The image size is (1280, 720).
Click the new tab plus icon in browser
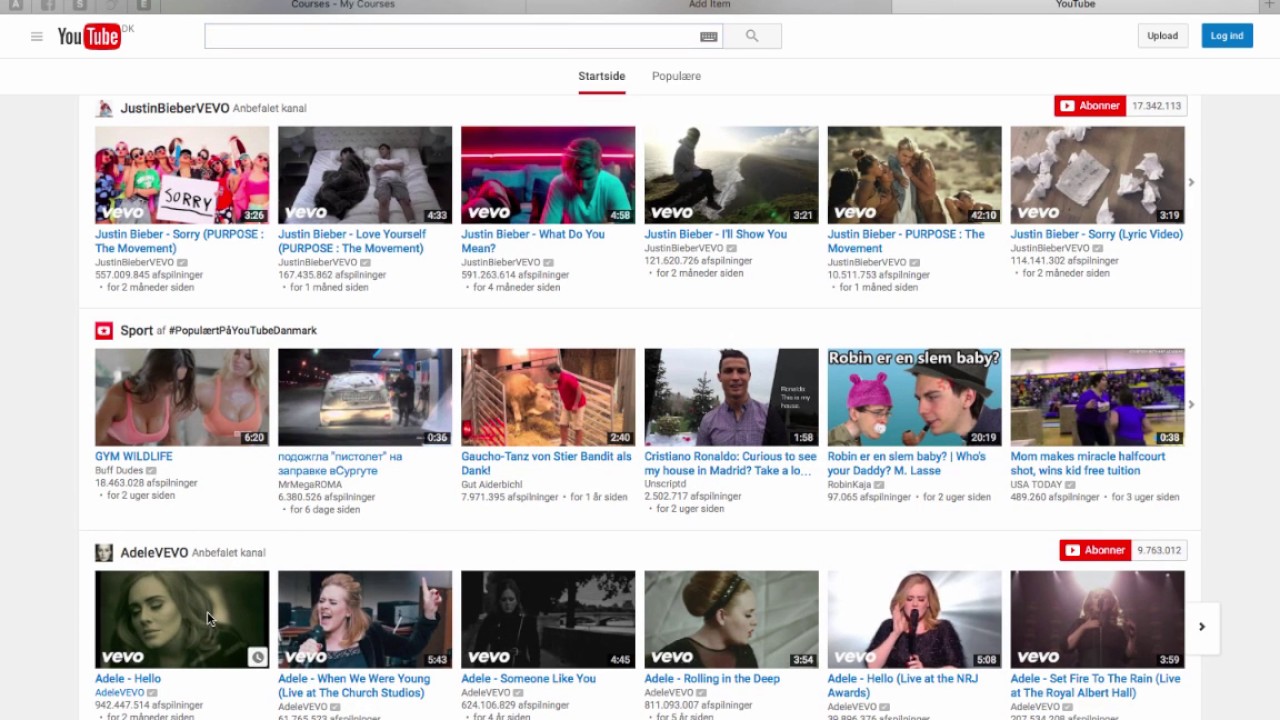pos(1270,5)
